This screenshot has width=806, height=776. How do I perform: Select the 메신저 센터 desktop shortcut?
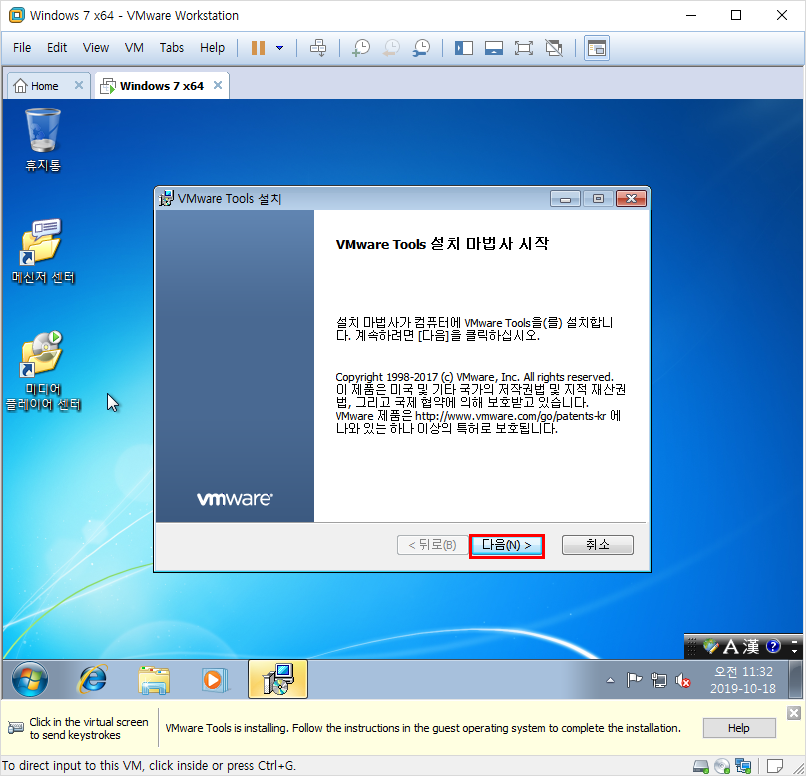point(43,251)
